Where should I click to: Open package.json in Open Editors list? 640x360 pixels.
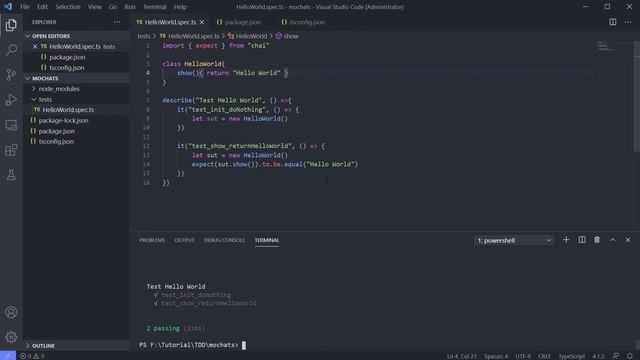[67, 57]
